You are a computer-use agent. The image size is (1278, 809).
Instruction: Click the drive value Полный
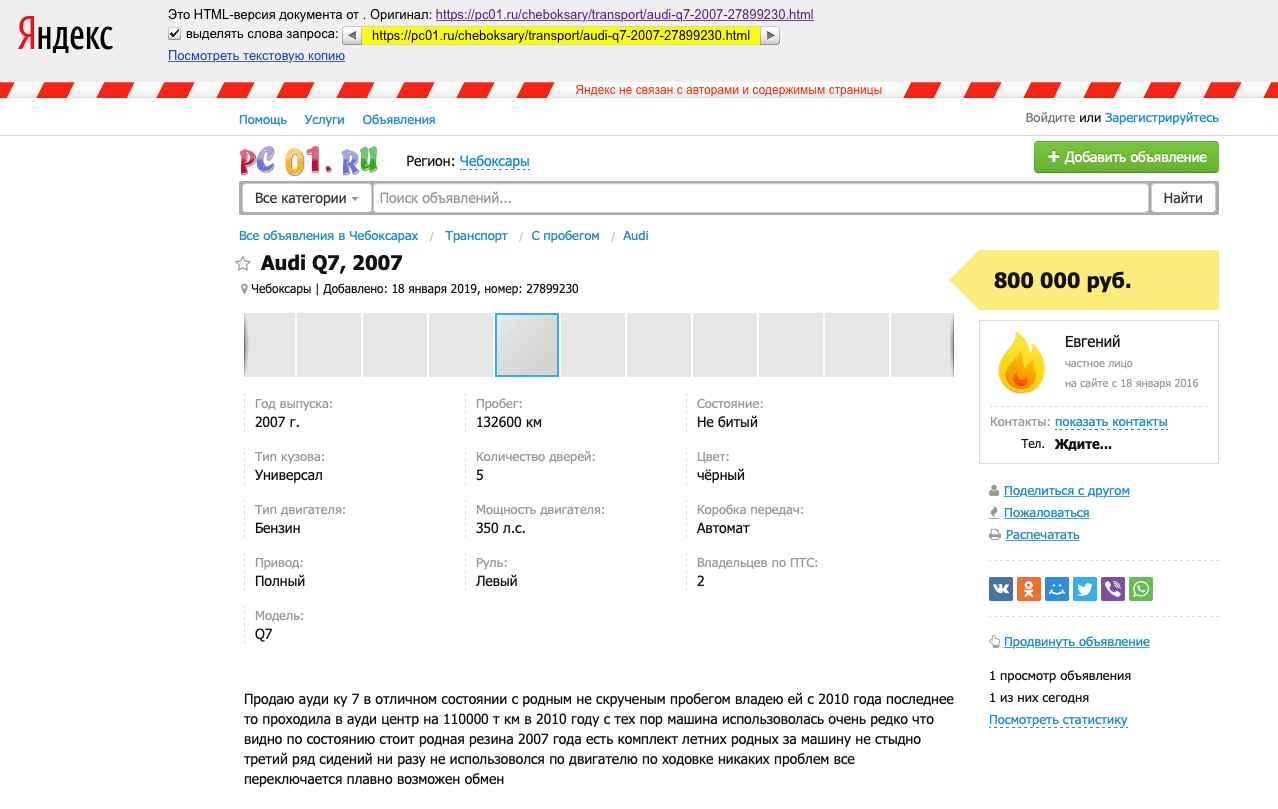click(280, 581)
